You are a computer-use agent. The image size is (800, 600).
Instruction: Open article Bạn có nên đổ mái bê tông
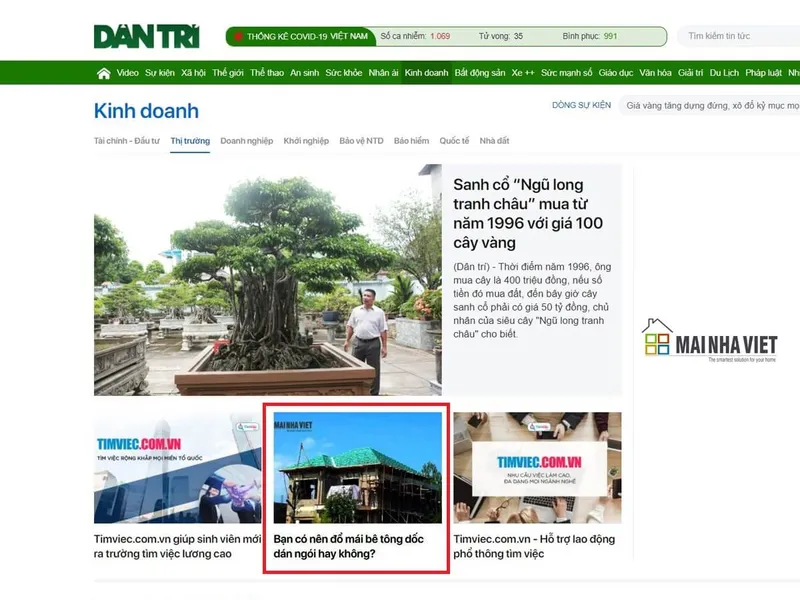coord(348,546)
